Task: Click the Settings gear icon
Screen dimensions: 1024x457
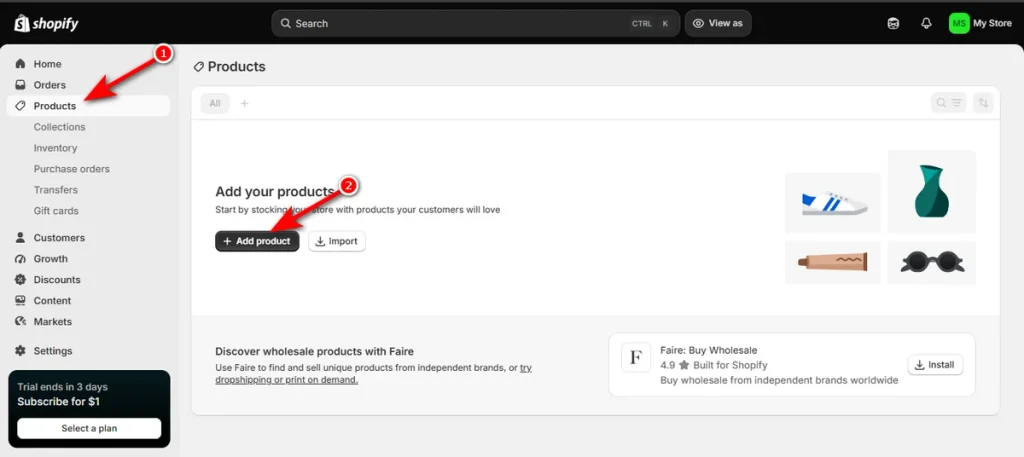Action: pyautogui.click(x=20, y=351)
